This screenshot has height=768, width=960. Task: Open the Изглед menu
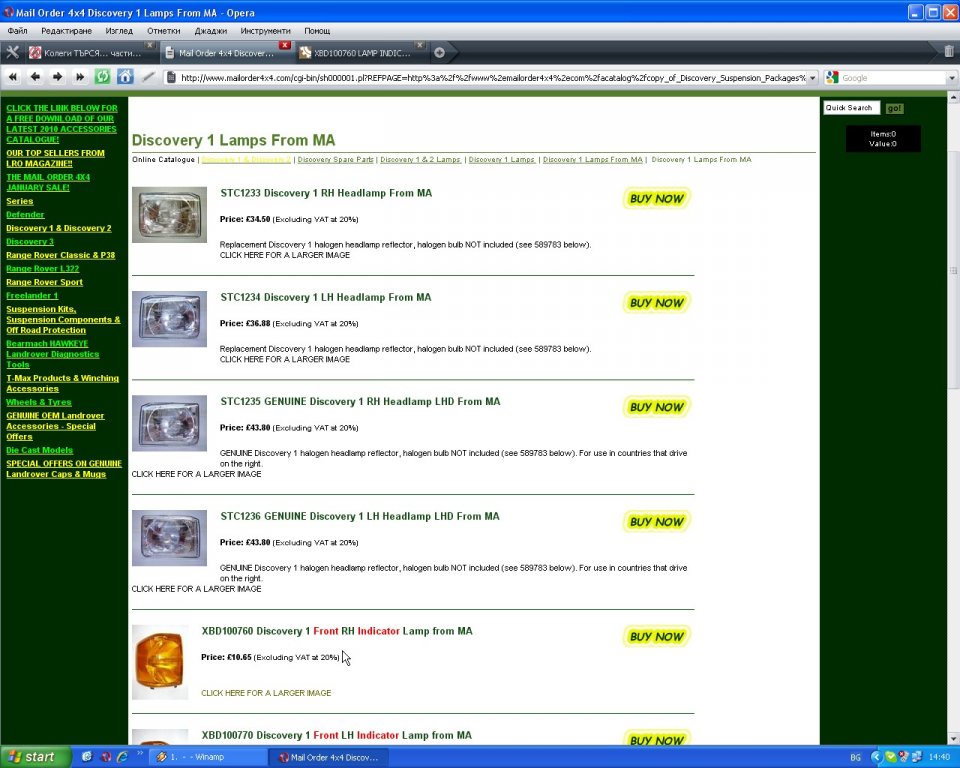click(119, 31)
